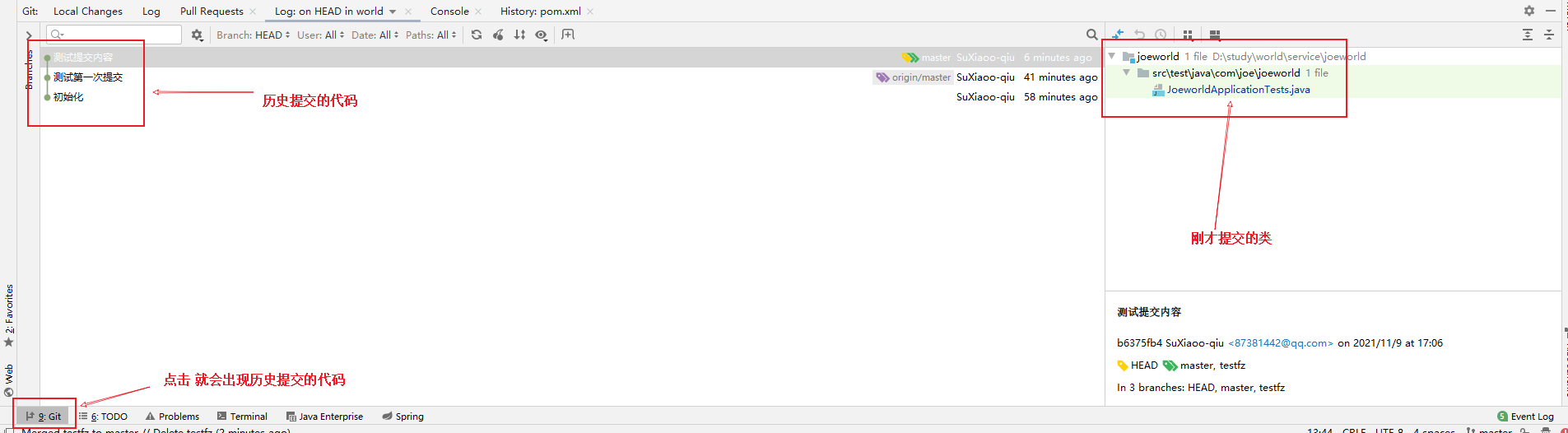Click the Revert selected changes icon
Viewport: 1568px width, 433px height.
(1139, 35)
